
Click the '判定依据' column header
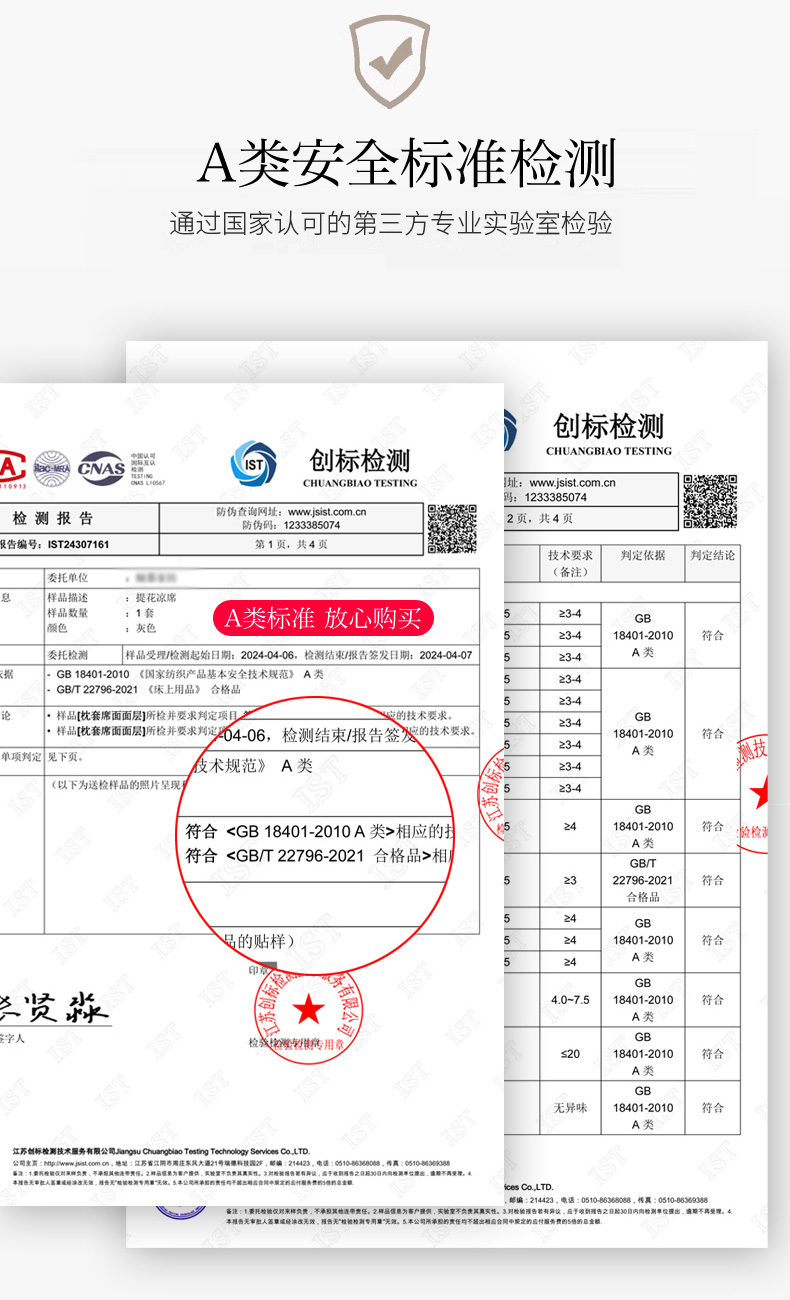[x=642, y=555]
